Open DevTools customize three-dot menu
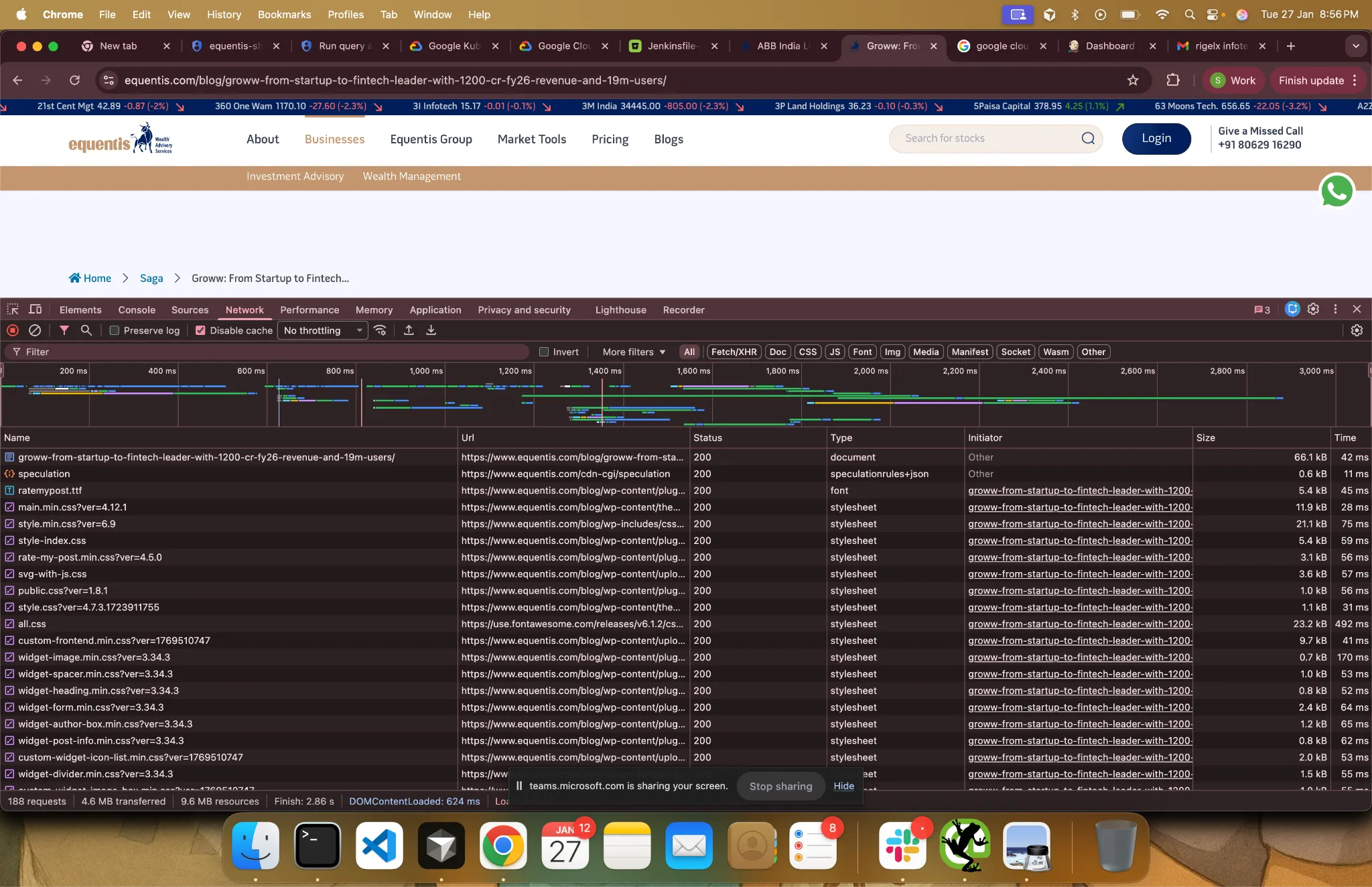This screenshot has width=1372, height=887. point(1335,310)
